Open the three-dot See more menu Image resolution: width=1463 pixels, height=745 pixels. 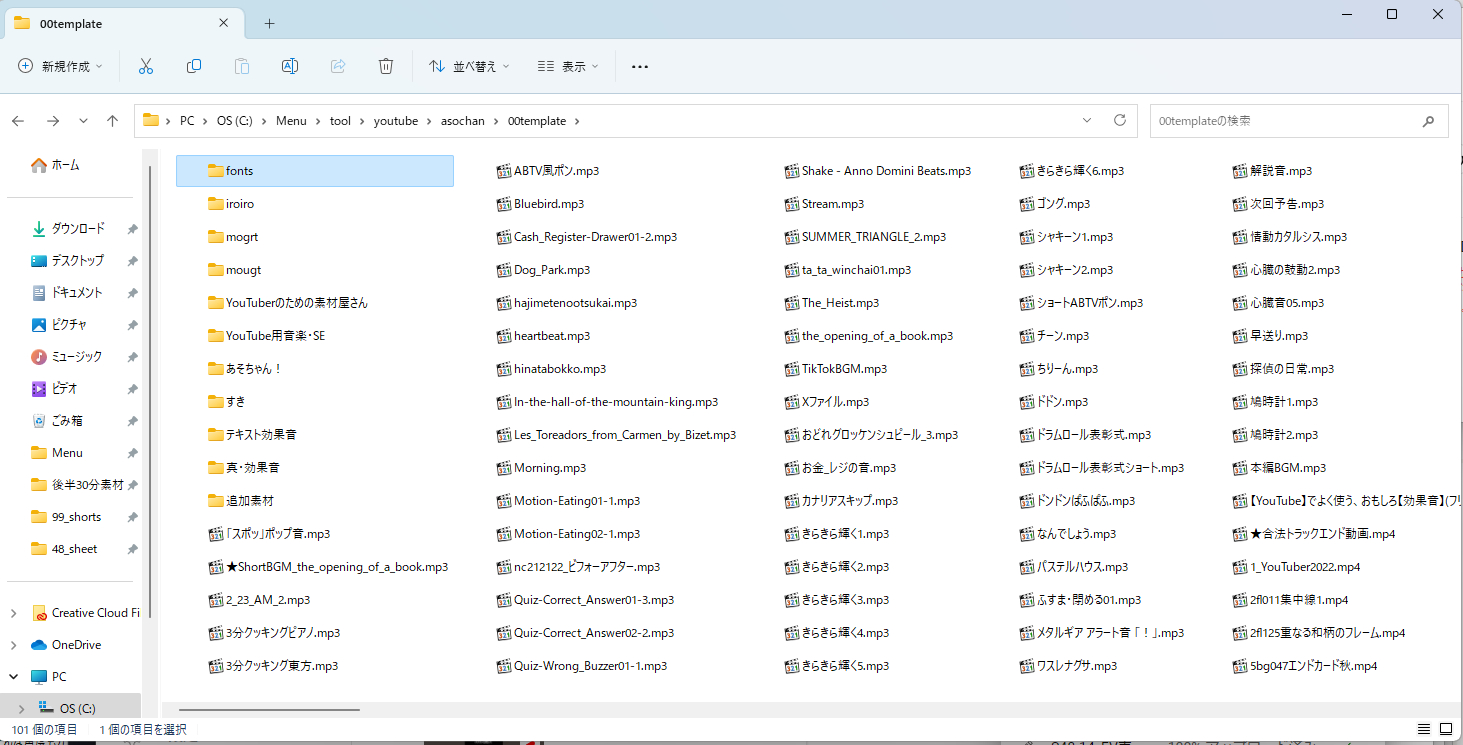640,67
